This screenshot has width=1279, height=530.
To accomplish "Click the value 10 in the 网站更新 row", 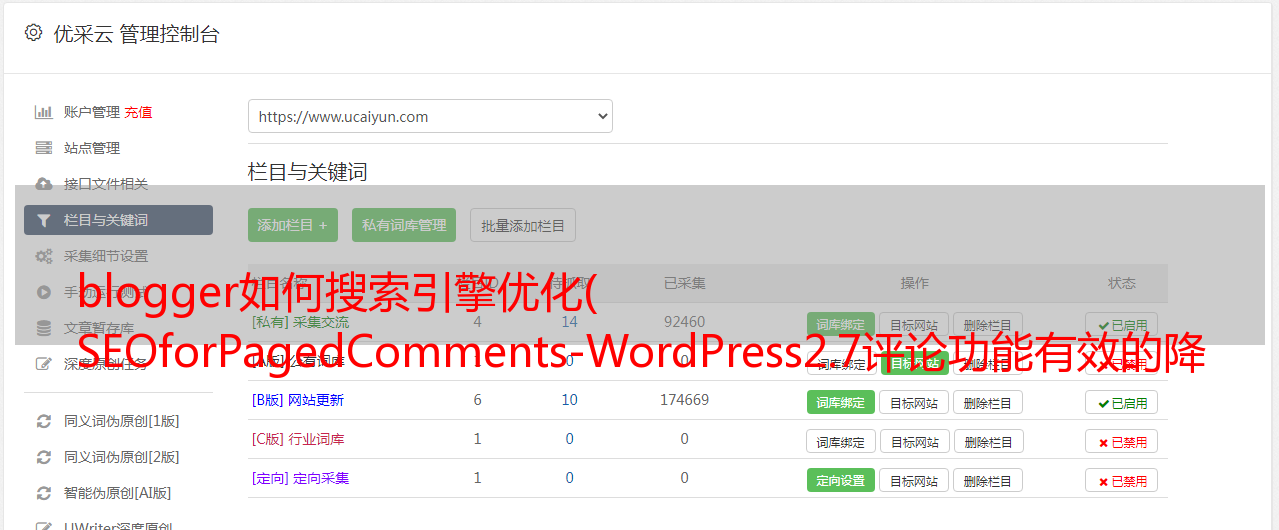I will [x=569, y=400].
